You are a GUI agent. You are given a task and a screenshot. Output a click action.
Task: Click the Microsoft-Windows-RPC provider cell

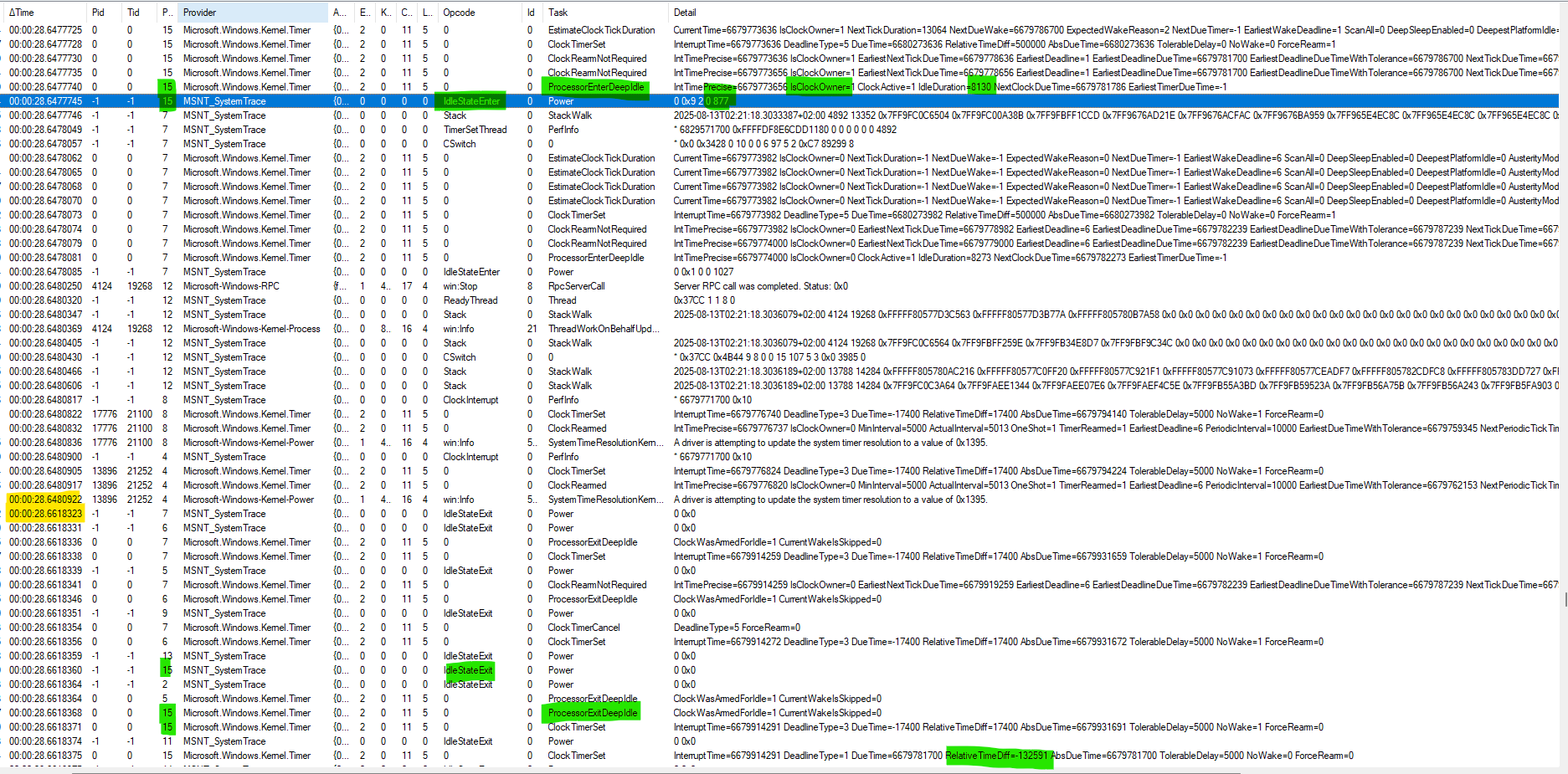[231, 286]
